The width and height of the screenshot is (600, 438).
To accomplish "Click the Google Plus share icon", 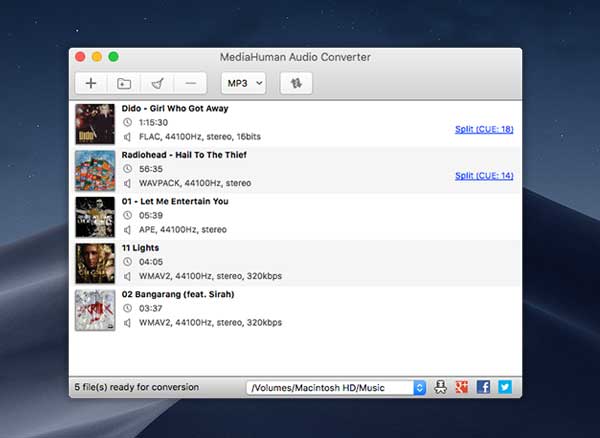I will pyautogui.click(x=462, y=387).
